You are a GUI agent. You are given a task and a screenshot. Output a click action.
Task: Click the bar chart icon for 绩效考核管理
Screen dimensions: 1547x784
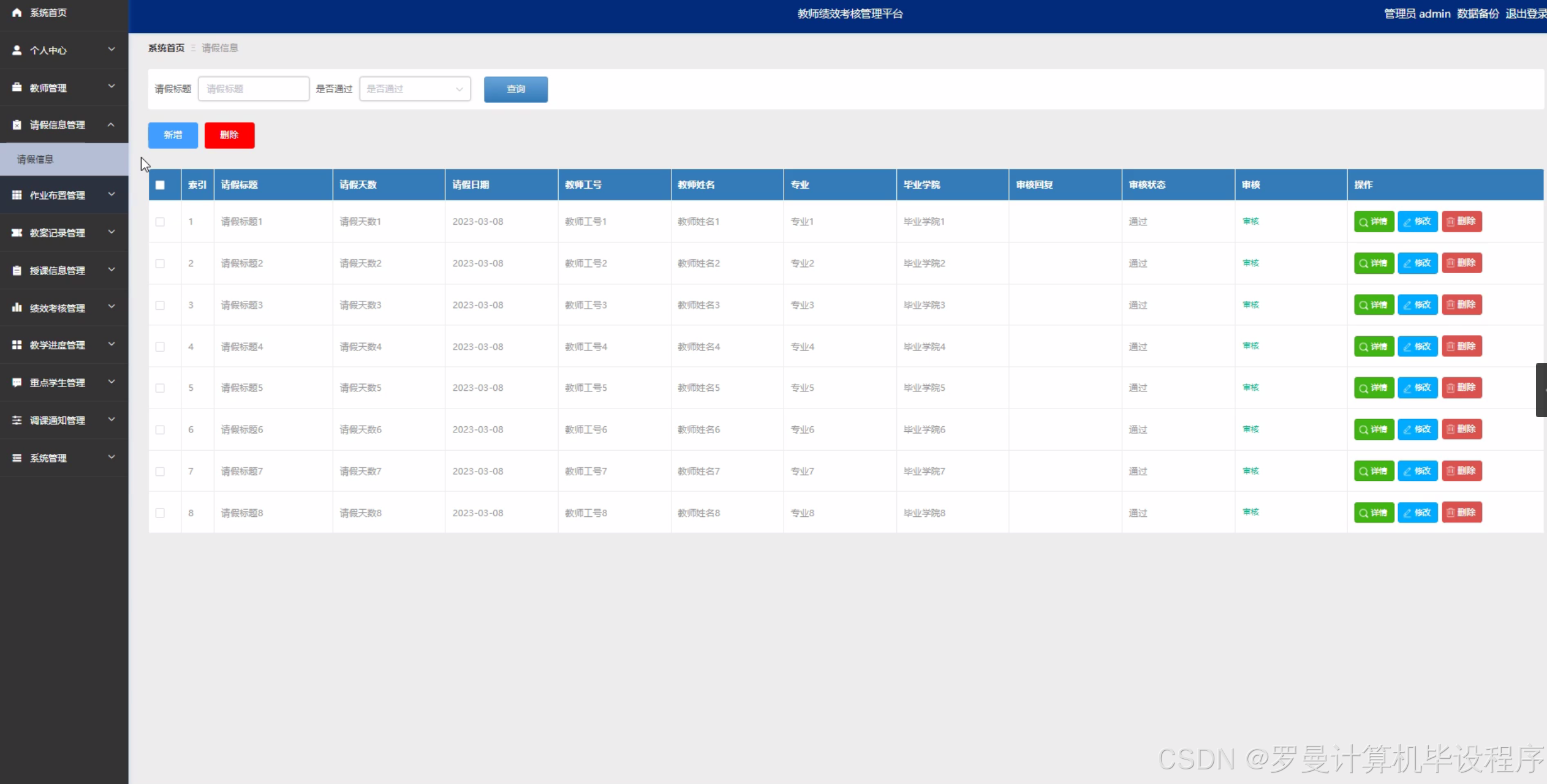point(17,307)
